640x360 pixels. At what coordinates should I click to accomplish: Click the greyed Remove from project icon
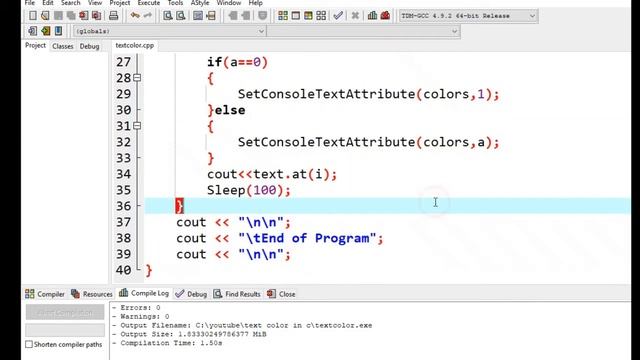tap(245, 16)
